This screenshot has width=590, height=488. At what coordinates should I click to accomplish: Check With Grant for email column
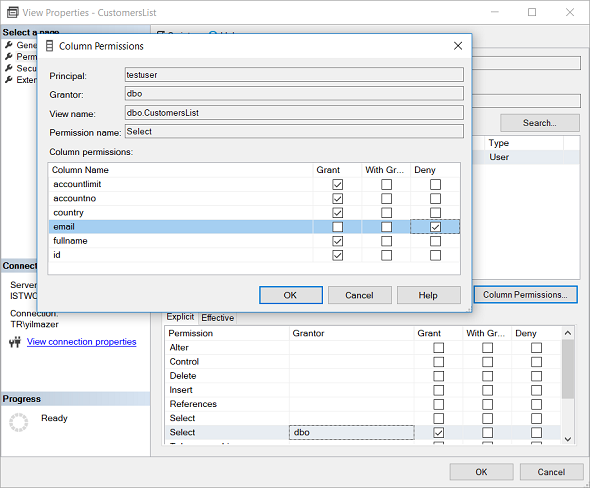pos(386,227)
